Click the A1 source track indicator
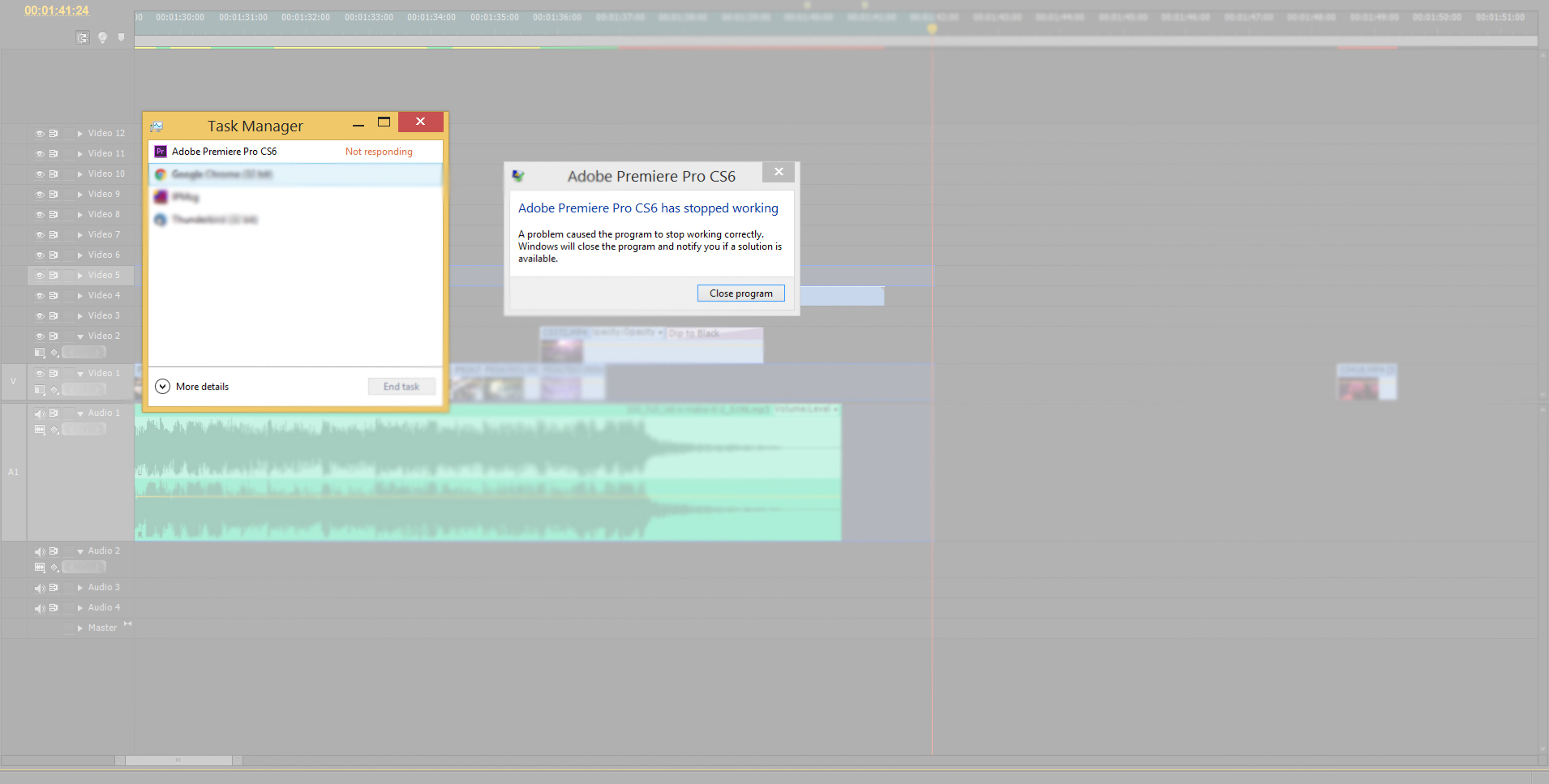 pos(13,472)
